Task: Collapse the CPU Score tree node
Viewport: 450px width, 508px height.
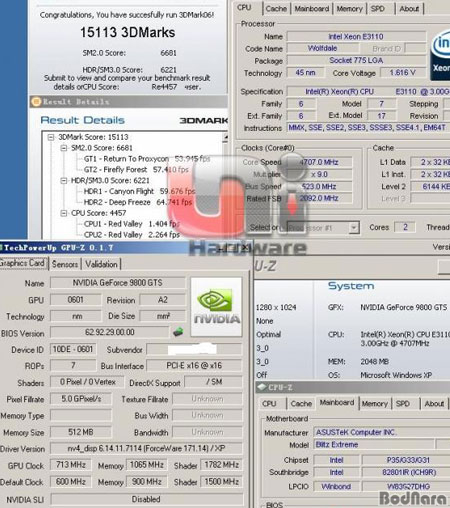Action: (x=63, y=213)
